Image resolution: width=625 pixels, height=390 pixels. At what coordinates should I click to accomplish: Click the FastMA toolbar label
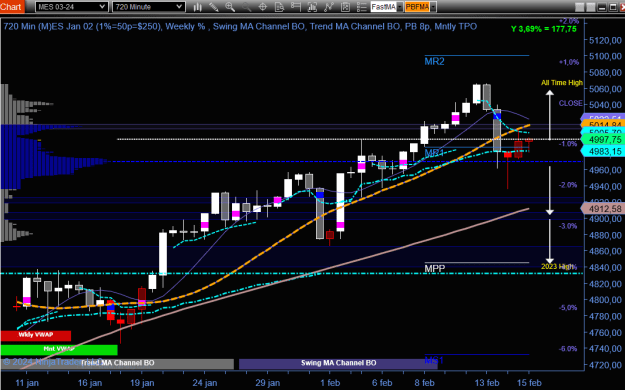(x=383, y=7)
